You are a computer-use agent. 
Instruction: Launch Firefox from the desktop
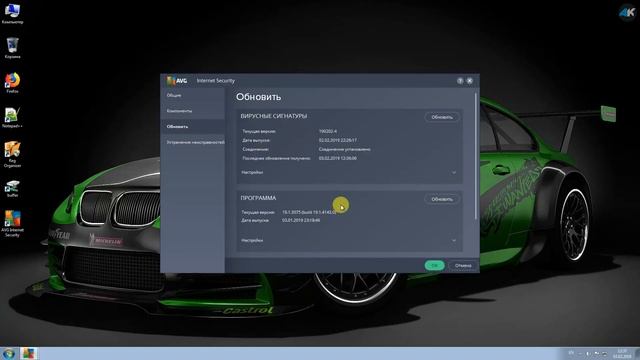[12, 83]
